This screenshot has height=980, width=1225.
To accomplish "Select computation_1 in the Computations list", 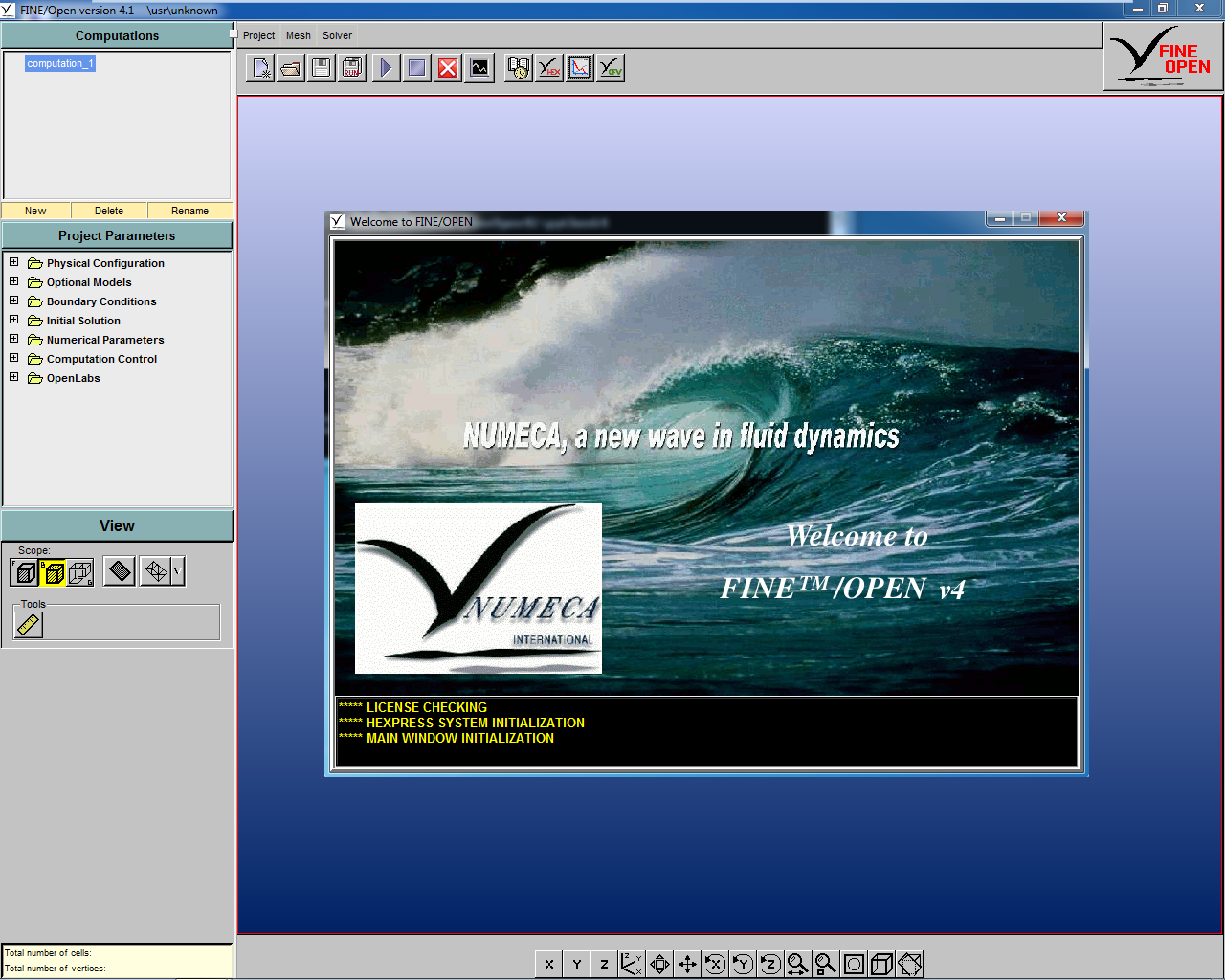I will click(60, 63).
